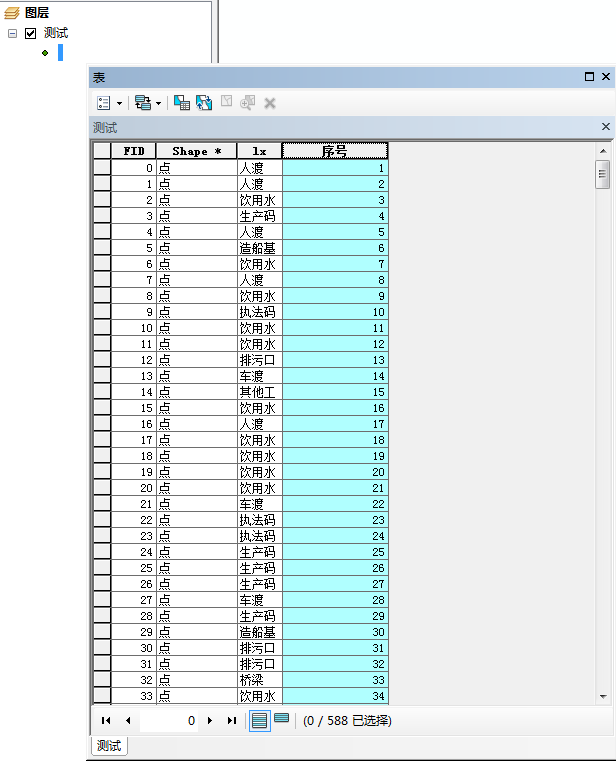The image size is (616, 761).
Task: Click the 饮用水 cell in FID 2 row
Action: pos(260,200)
